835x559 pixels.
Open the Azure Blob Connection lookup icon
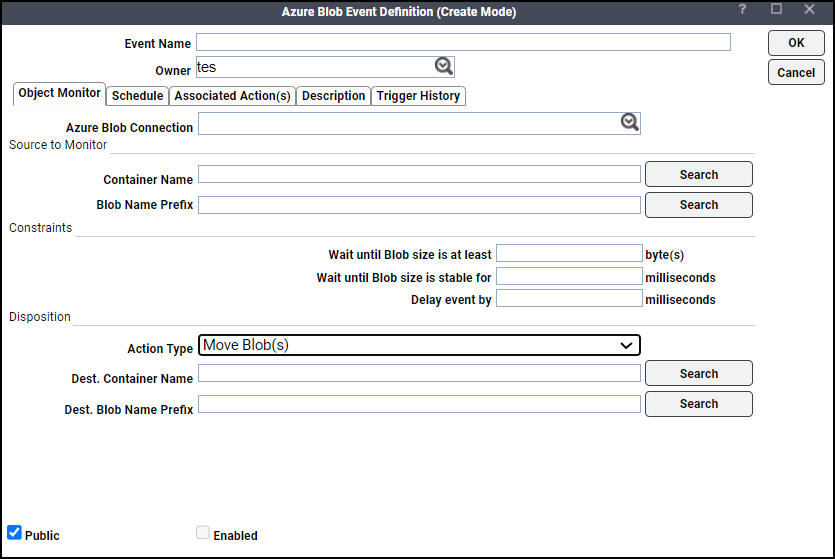pyautogui.click(x=629, y=122)
